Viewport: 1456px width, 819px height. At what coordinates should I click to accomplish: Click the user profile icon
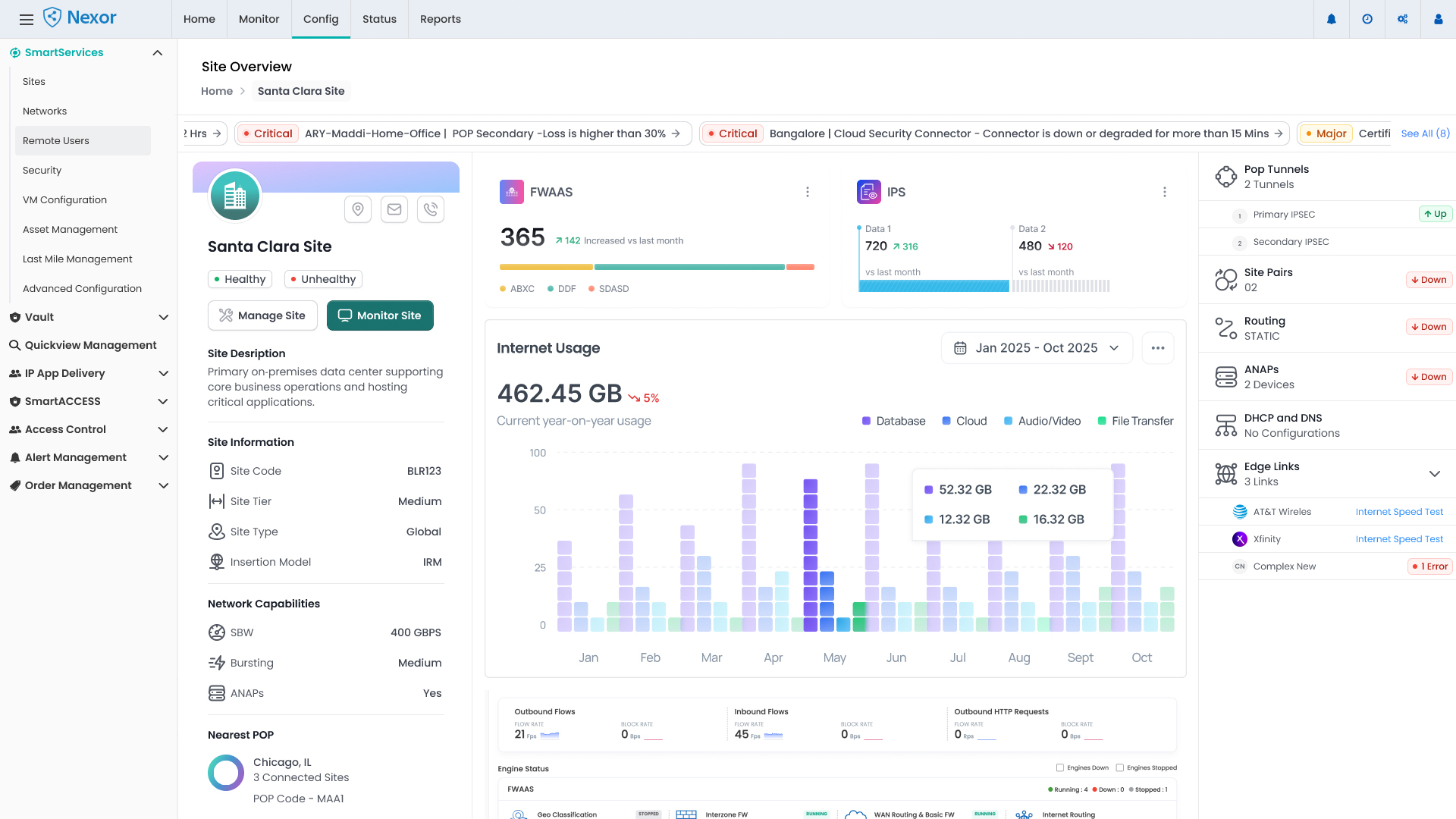pos(1438,19)
